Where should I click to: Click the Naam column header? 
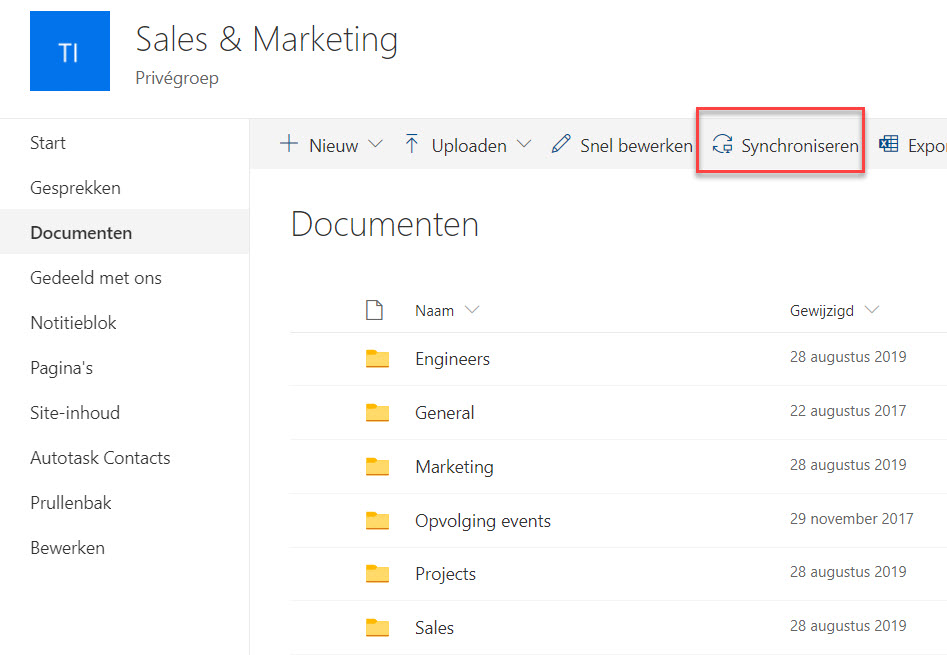click(x=434, y=310)
